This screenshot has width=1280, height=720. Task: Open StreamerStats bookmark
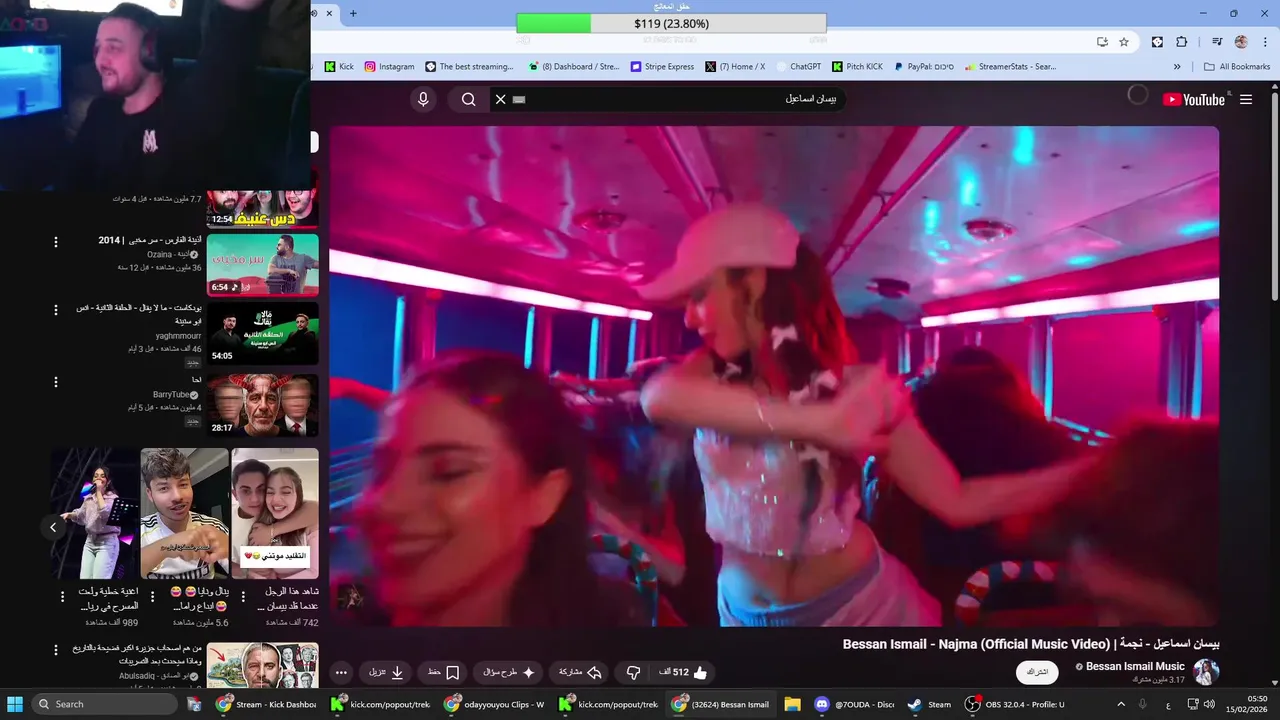click(1010, 67)
